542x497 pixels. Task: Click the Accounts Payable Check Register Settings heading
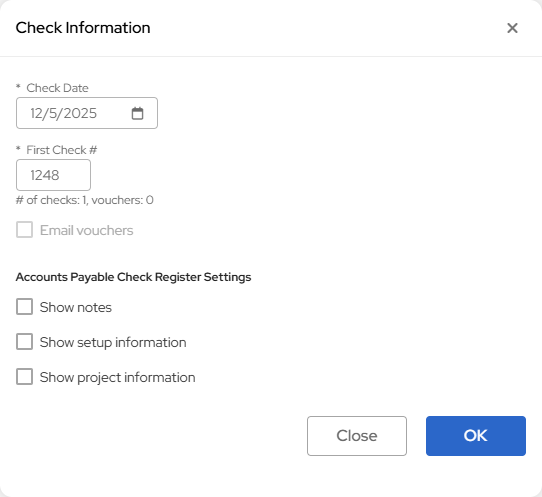coord(133,277)
